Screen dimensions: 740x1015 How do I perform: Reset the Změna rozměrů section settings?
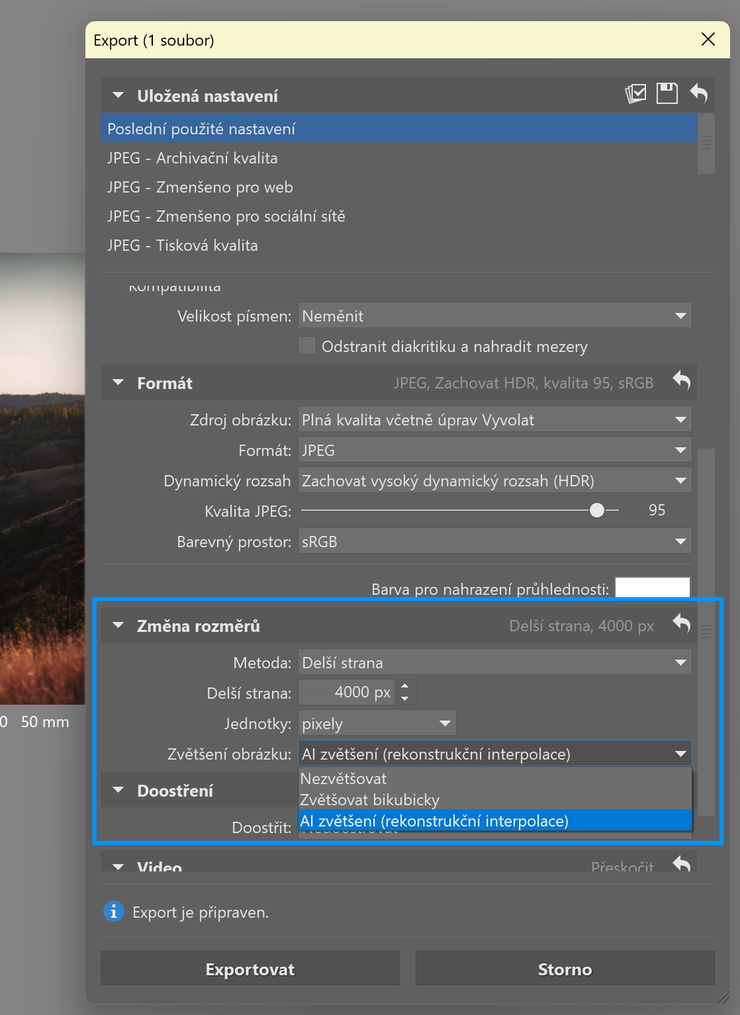click(x=681, y=624)
